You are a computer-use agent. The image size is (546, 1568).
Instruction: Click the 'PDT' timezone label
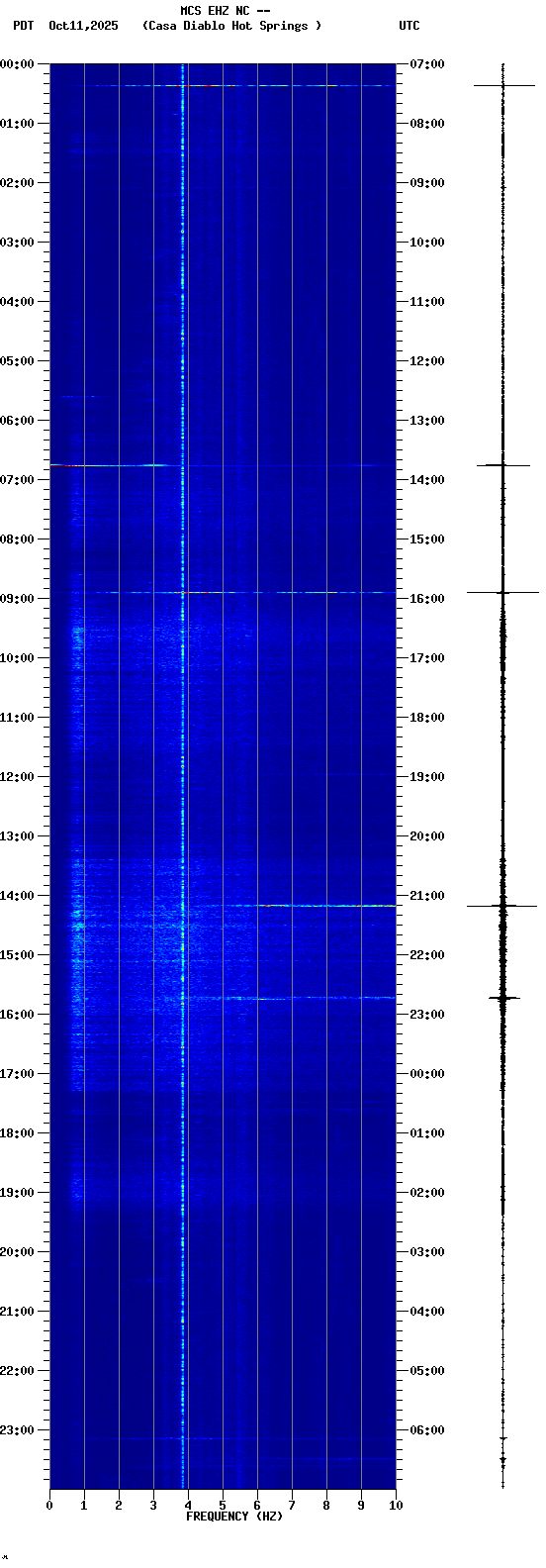[24, 26]
